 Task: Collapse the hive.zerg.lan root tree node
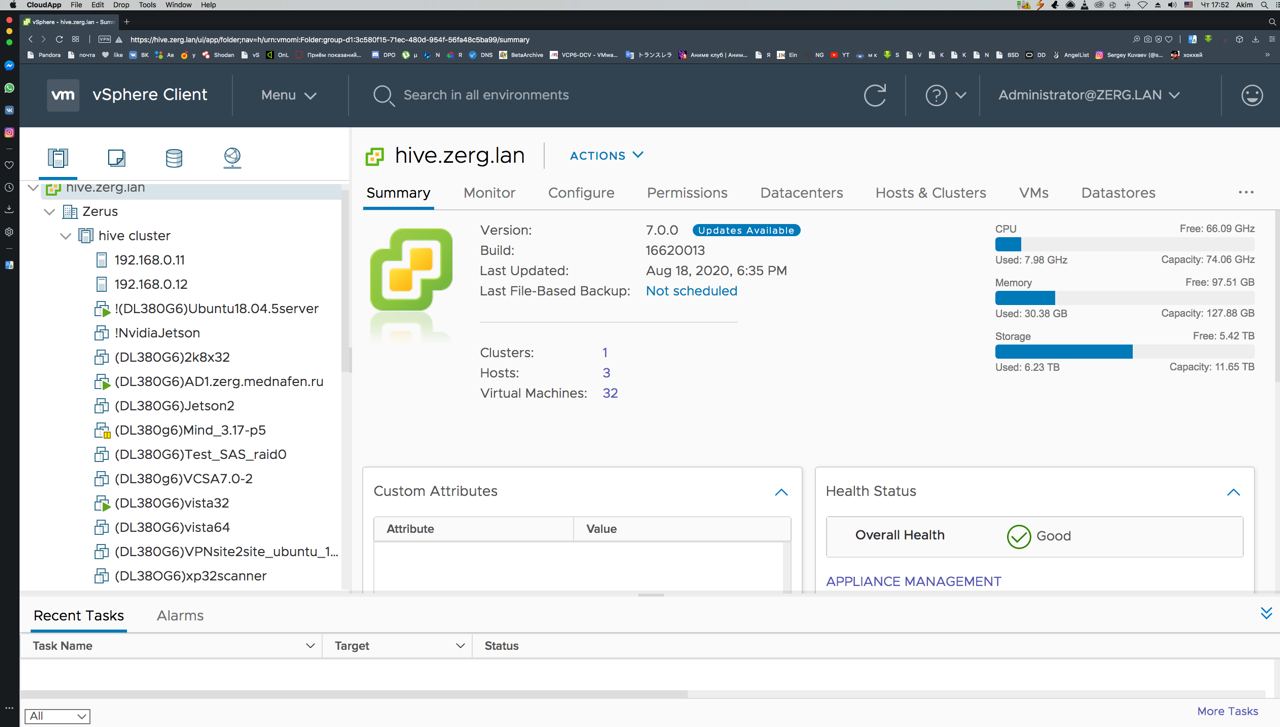(33, 187)
